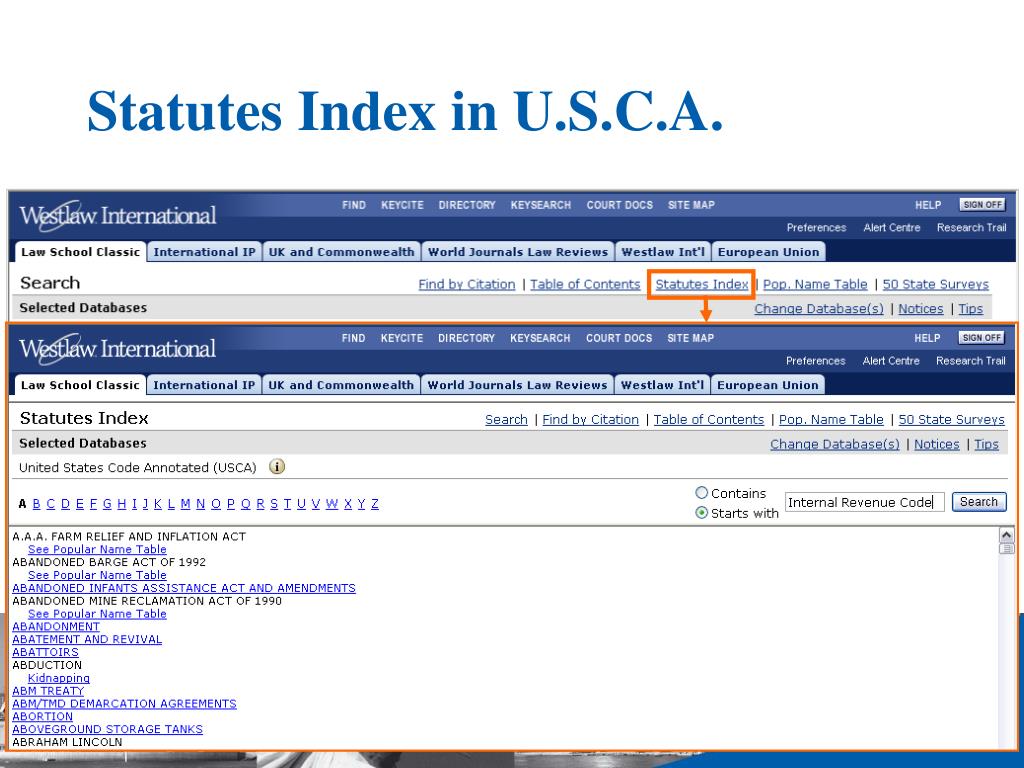Open Pop. Name Table in upper window
The width and height of the screenshot is (1024, 768).
click(814, 284)
